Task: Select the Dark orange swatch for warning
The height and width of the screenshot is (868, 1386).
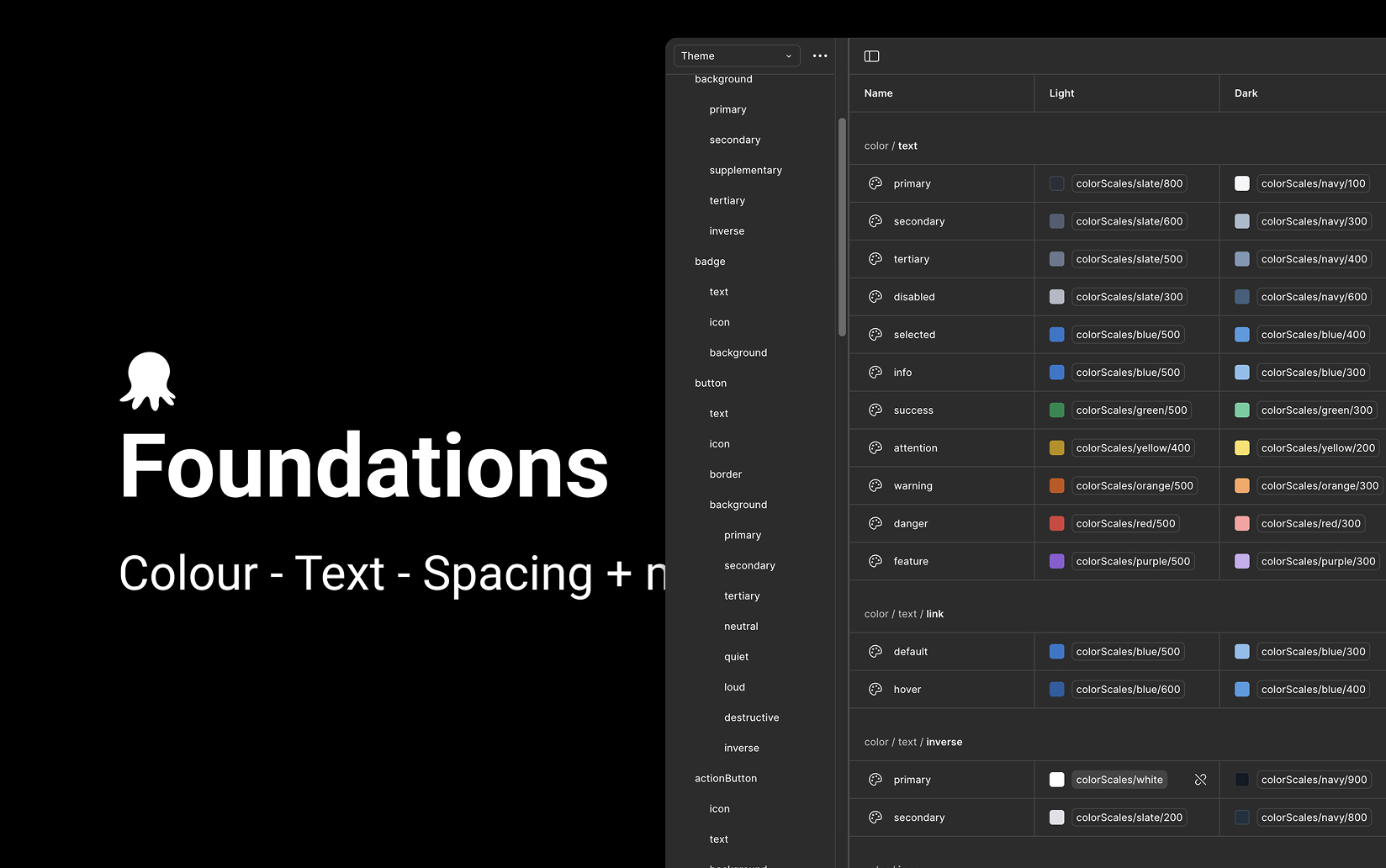Action: 1242,486
